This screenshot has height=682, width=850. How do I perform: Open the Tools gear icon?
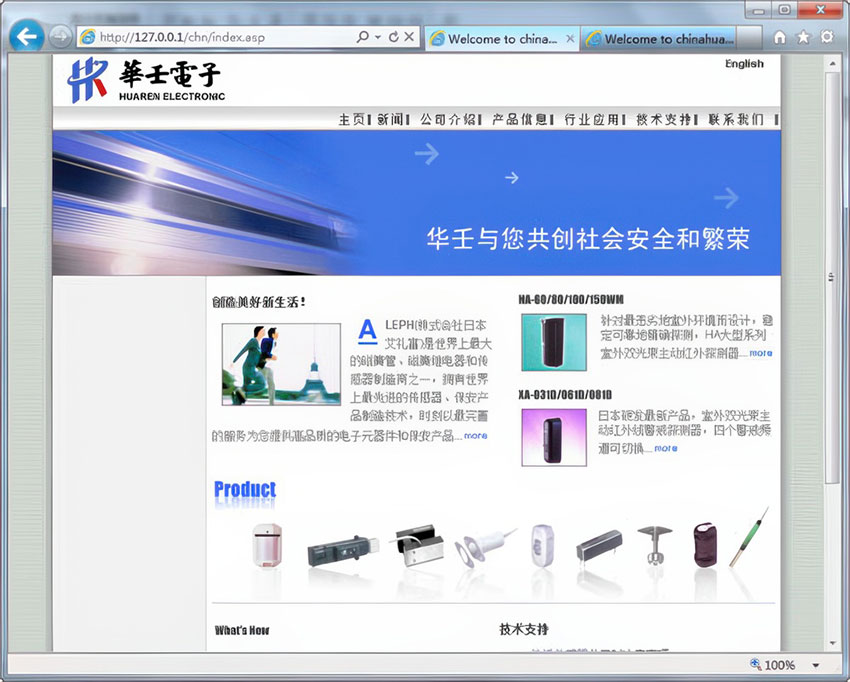(x=827, y=38)
